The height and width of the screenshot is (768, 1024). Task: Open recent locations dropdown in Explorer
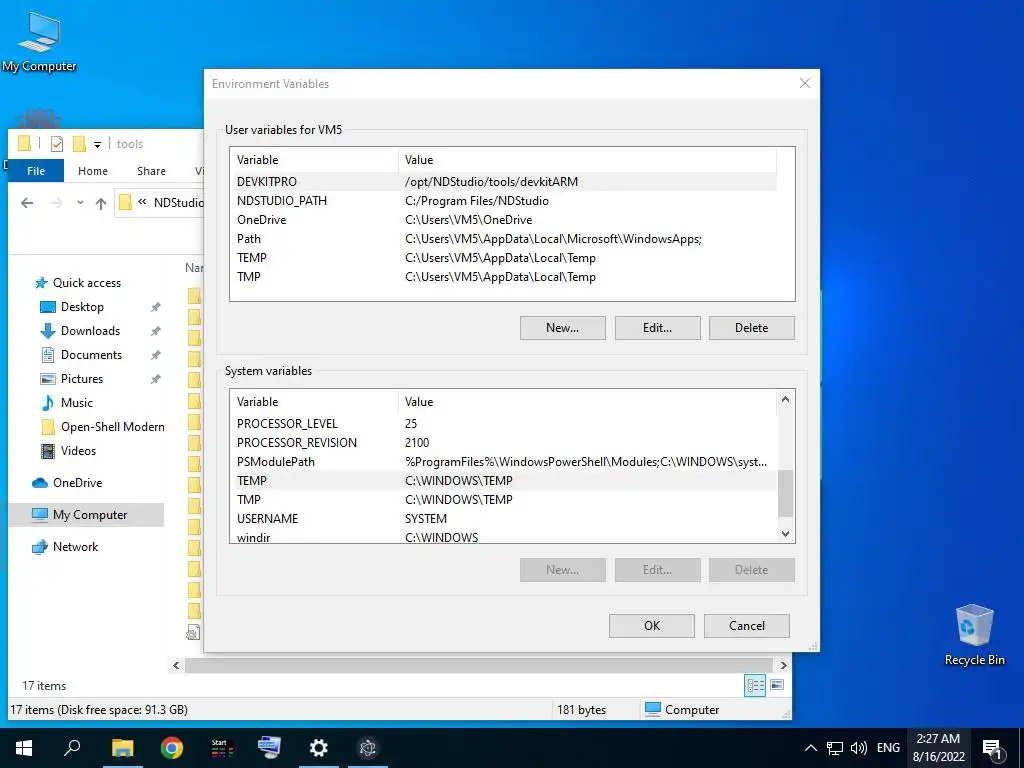(80, 203)
